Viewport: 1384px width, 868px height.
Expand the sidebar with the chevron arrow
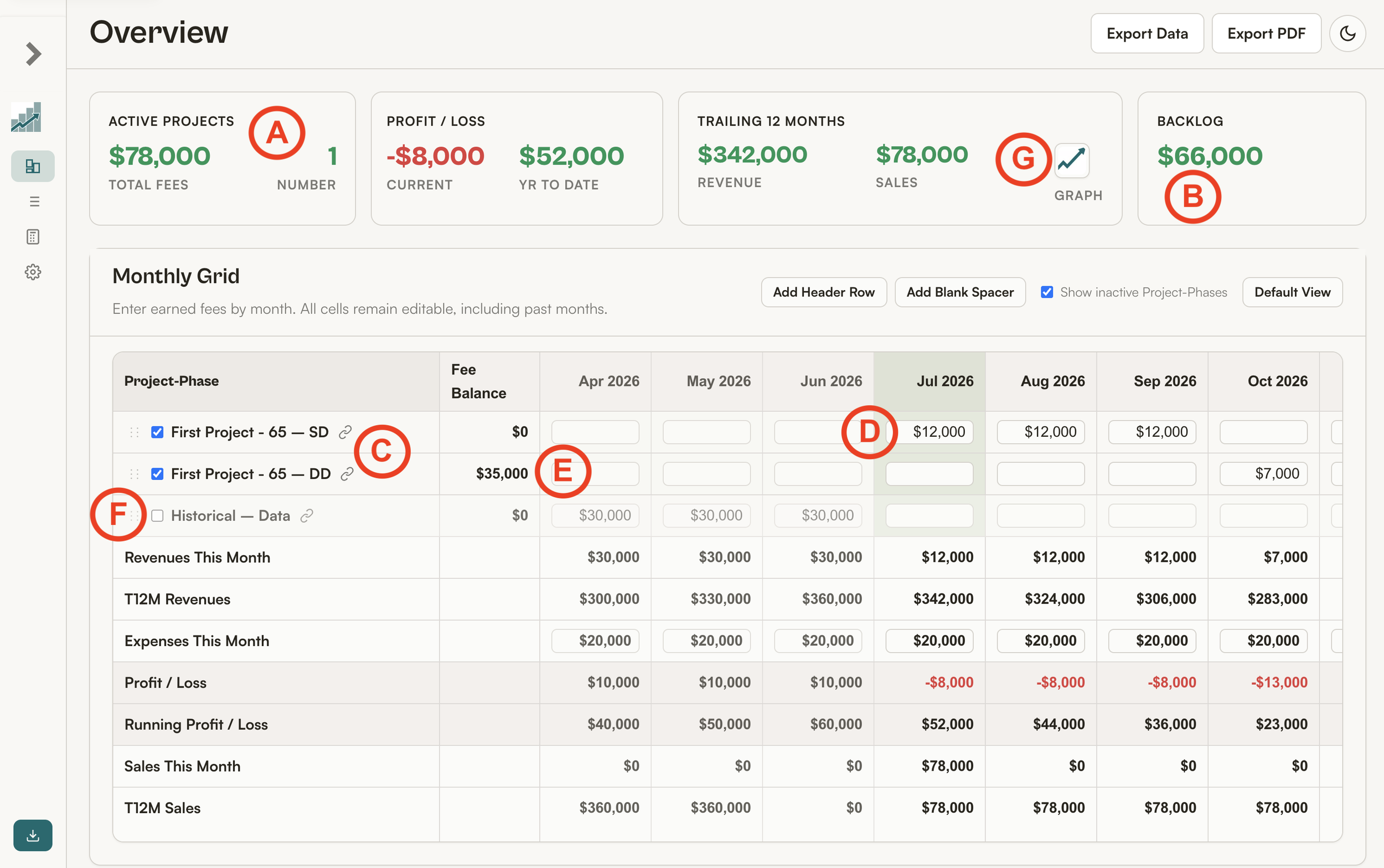click(33, 54)
